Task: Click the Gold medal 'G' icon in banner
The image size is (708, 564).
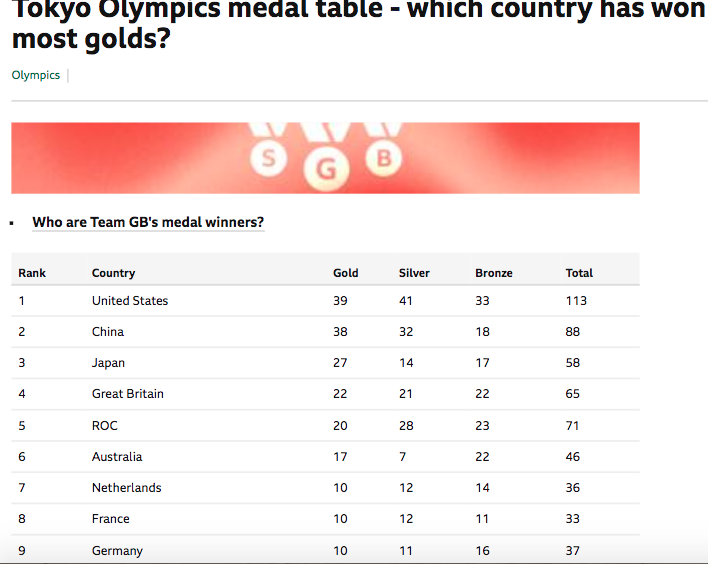Action: [326, 169]
